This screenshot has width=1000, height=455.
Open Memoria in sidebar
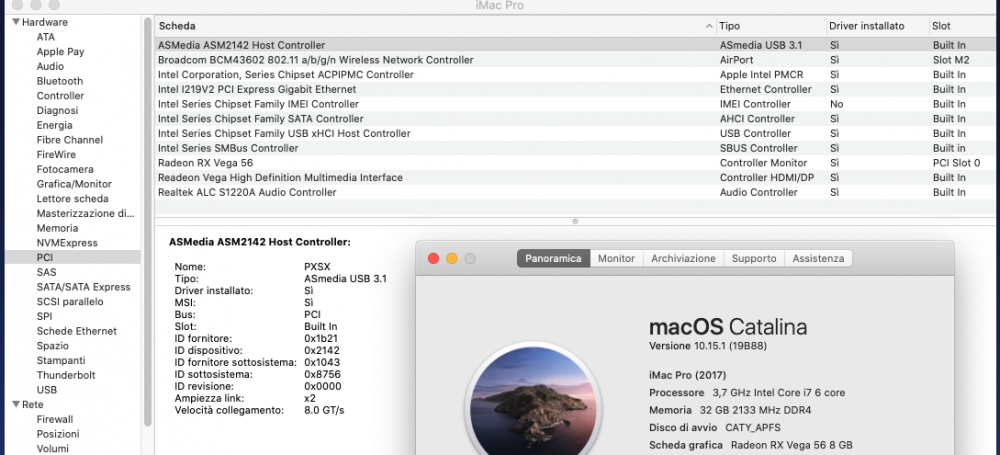pos(57,228)
